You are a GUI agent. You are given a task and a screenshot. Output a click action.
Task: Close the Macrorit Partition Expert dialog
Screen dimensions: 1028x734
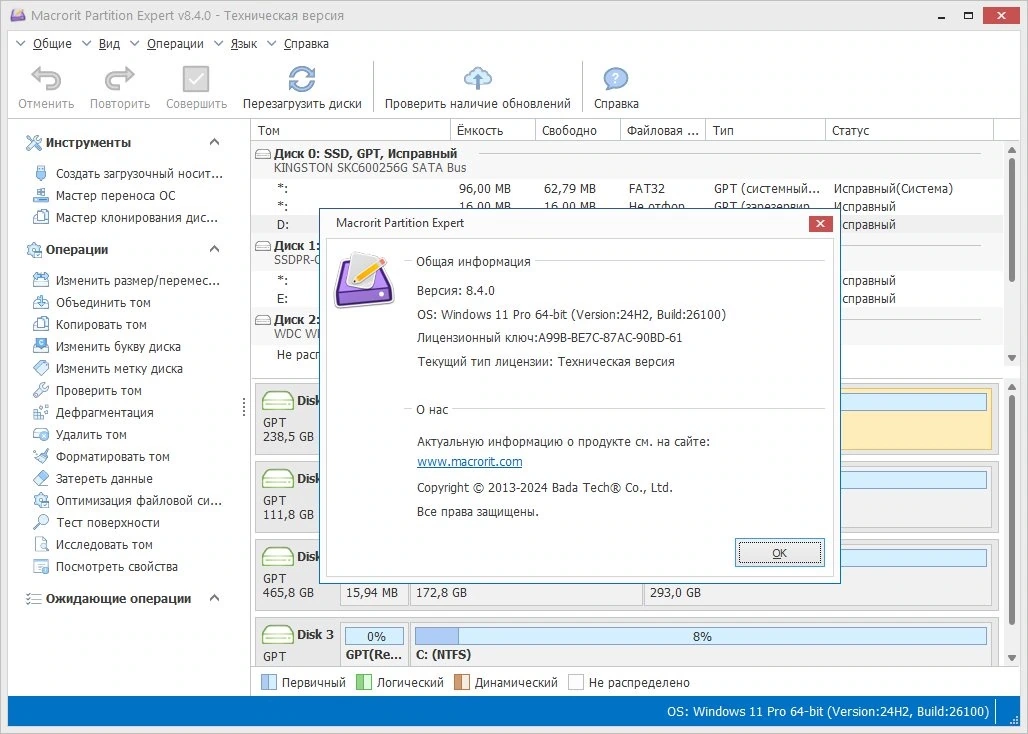820,223
